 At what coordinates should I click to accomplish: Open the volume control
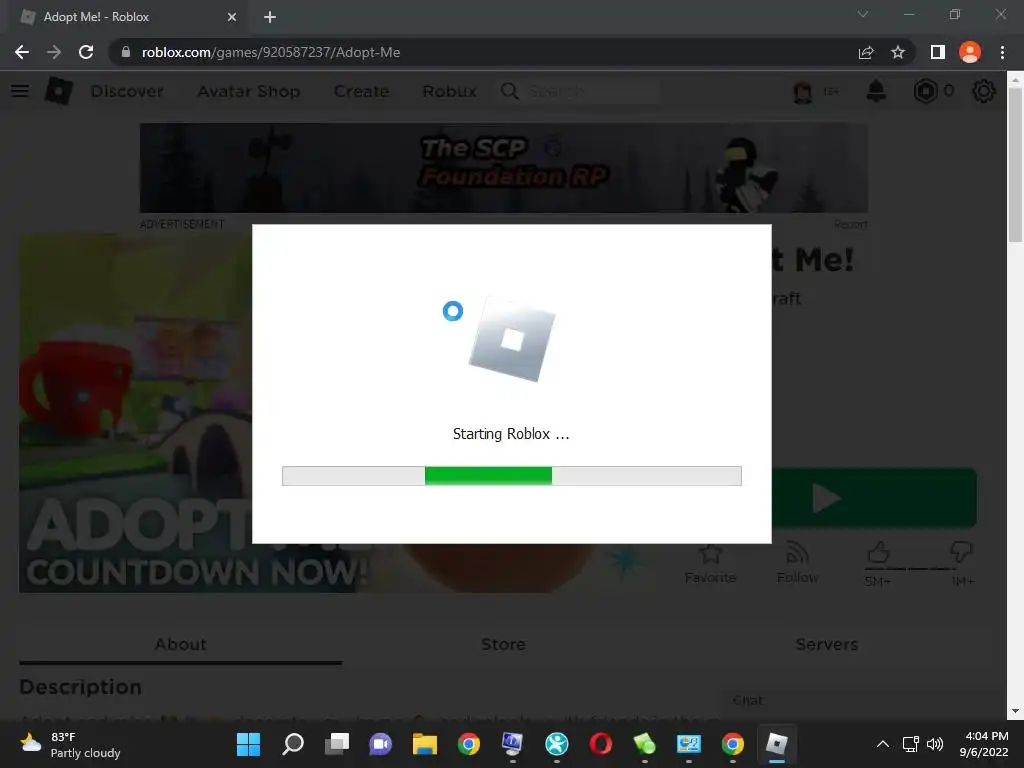[x=935, y=744]
